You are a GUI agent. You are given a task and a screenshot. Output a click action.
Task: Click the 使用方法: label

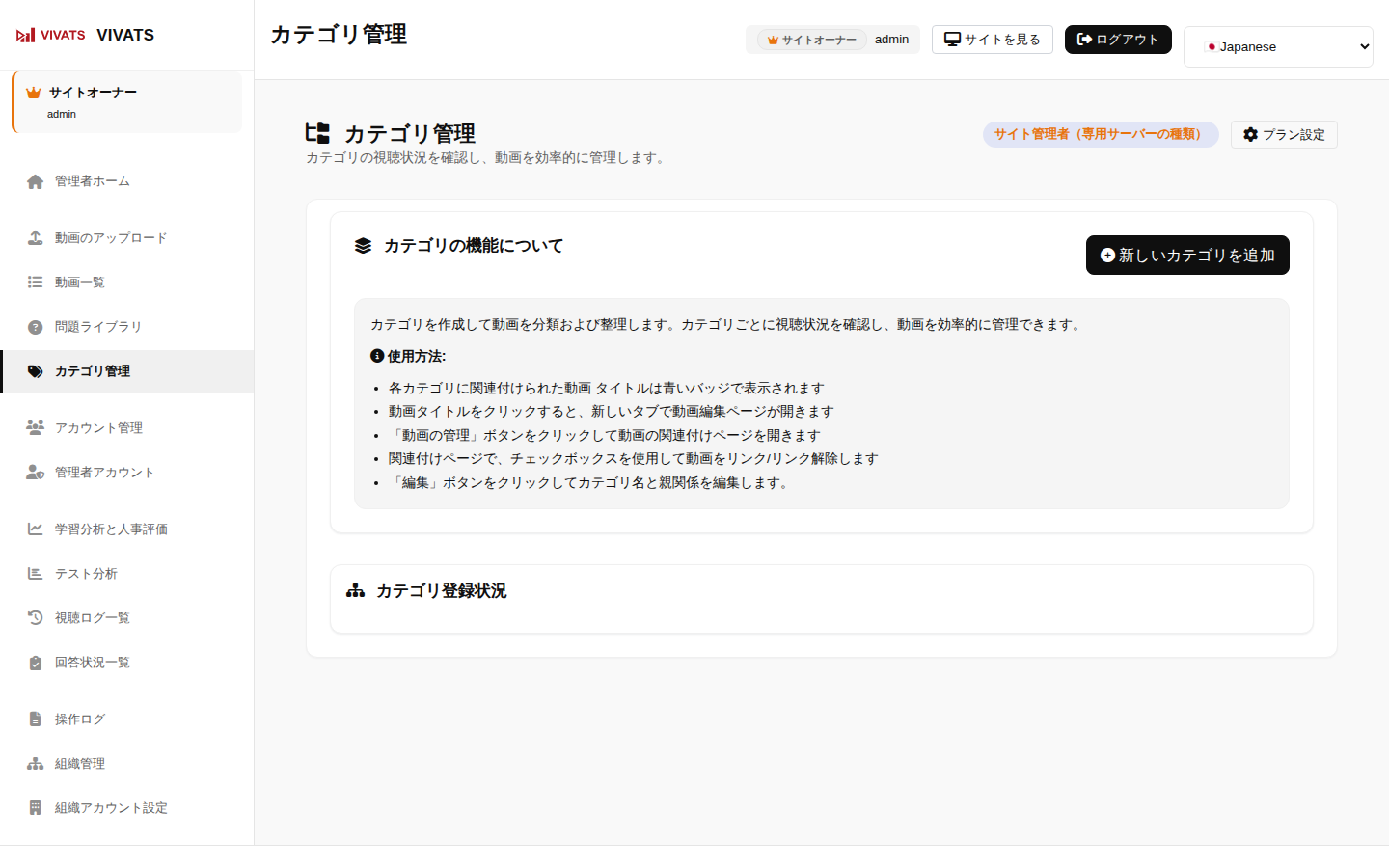point(417,356)
